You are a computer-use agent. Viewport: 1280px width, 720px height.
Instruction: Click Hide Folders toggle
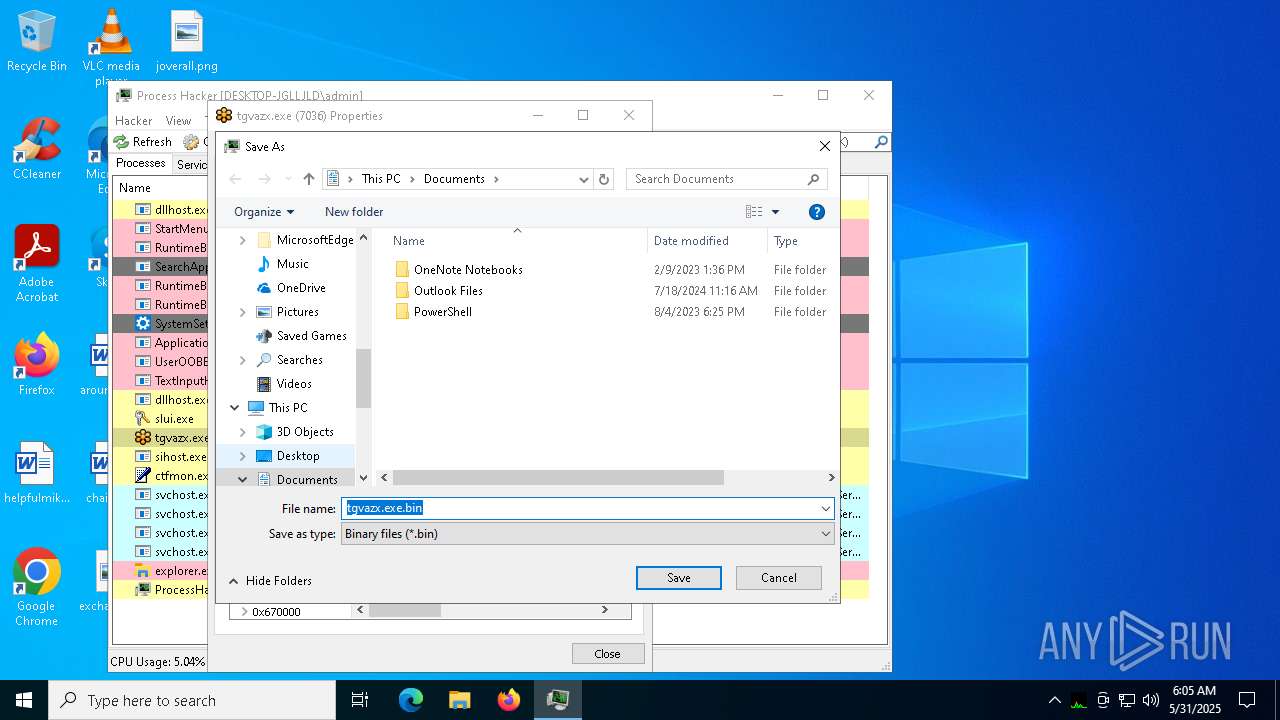(270, 581)
